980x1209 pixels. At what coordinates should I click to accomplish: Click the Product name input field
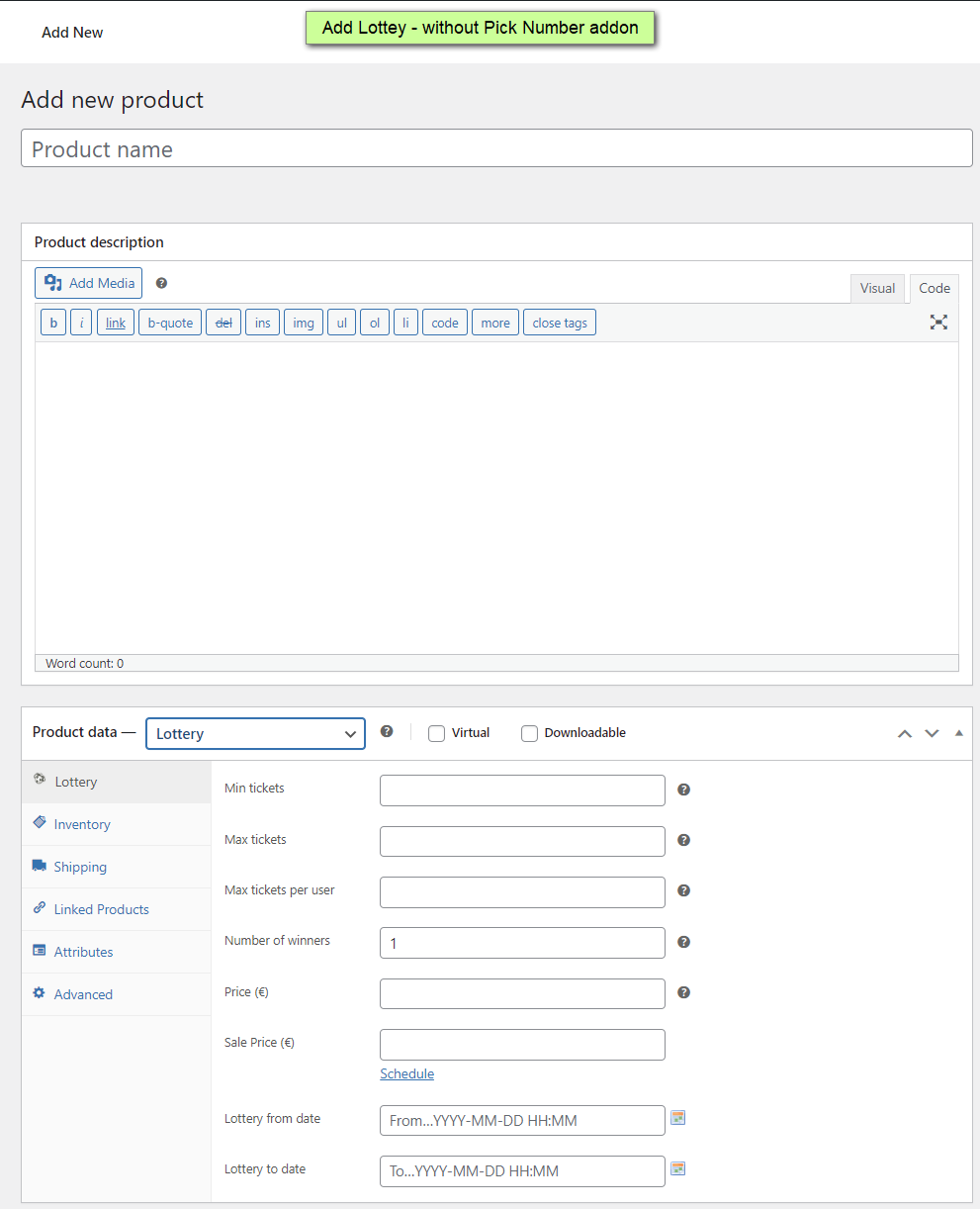496,148
